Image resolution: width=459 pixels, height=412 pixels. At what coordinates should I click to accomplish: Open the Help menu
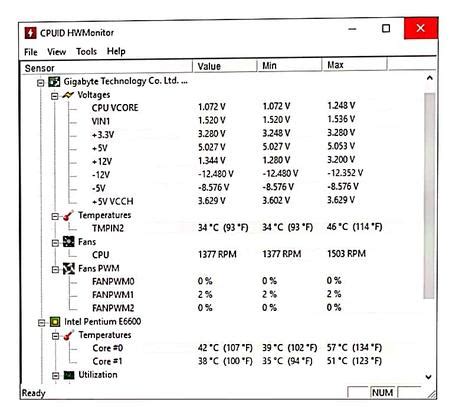click(116, 51)
